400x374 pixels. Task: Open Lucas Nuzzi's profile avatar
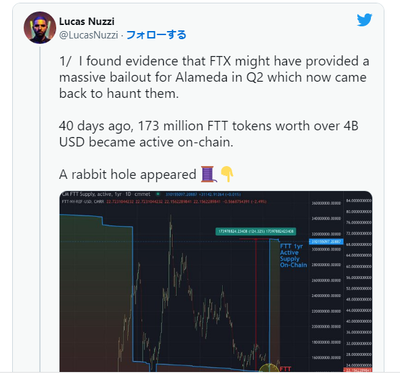click(x=40, y=28)
